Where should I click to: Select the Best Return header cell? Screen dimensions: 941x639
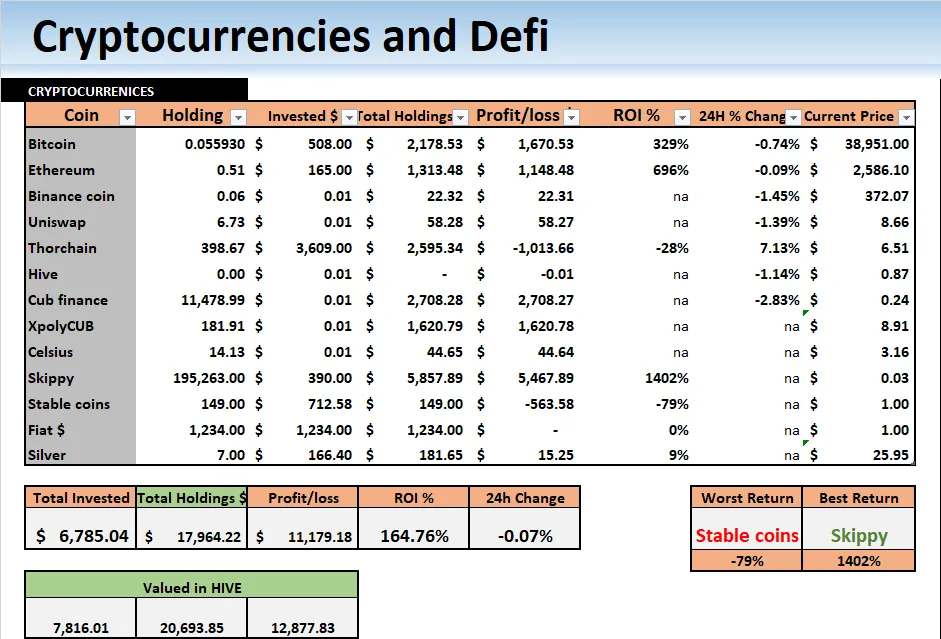click(859, 498)
